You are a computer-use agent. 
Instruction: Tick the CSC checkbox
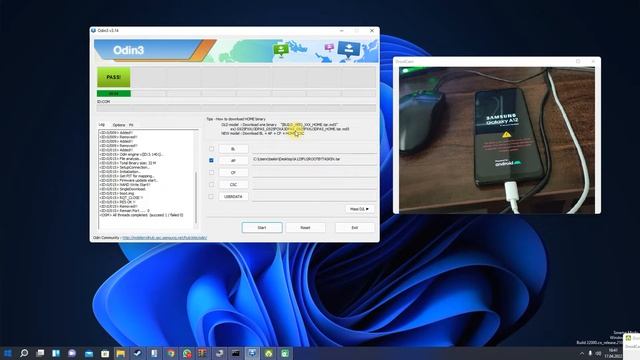pos(211,184)
